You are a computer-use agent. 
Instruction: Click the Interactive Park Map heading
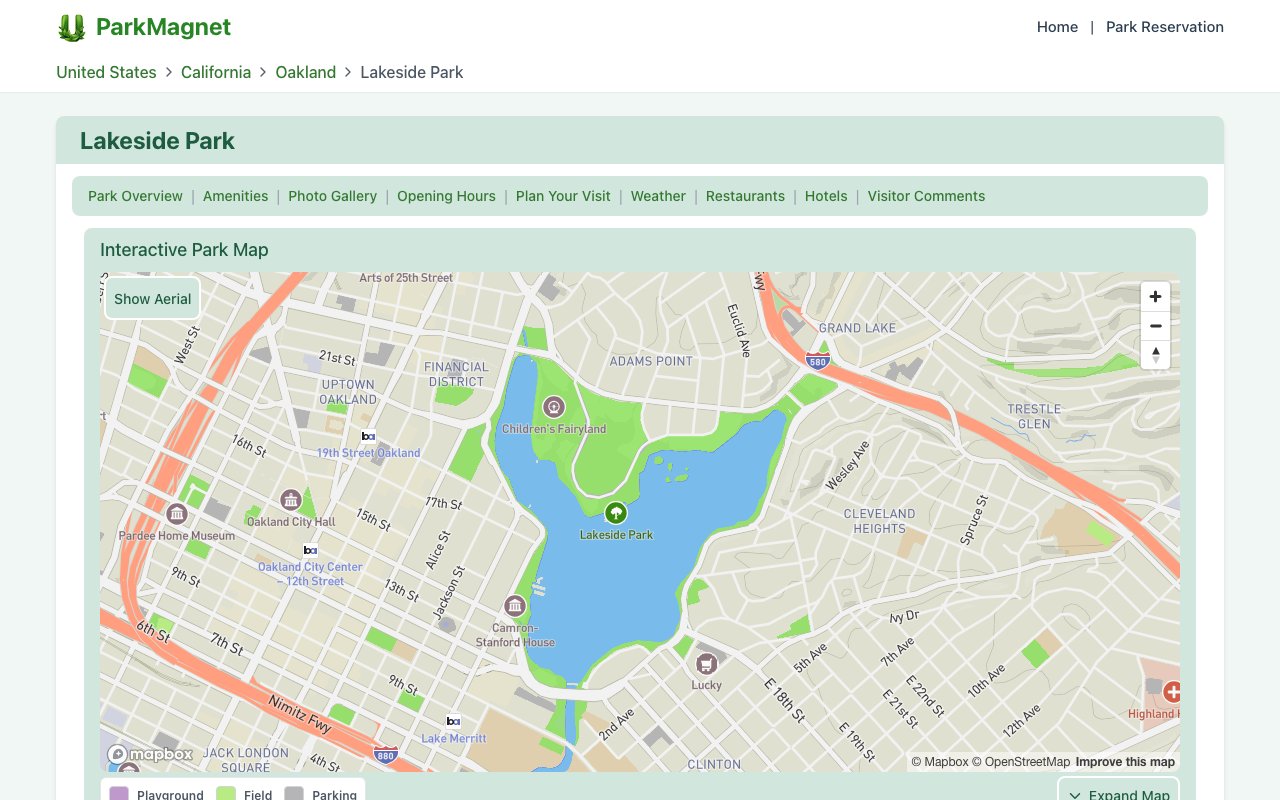coord(184,250)
